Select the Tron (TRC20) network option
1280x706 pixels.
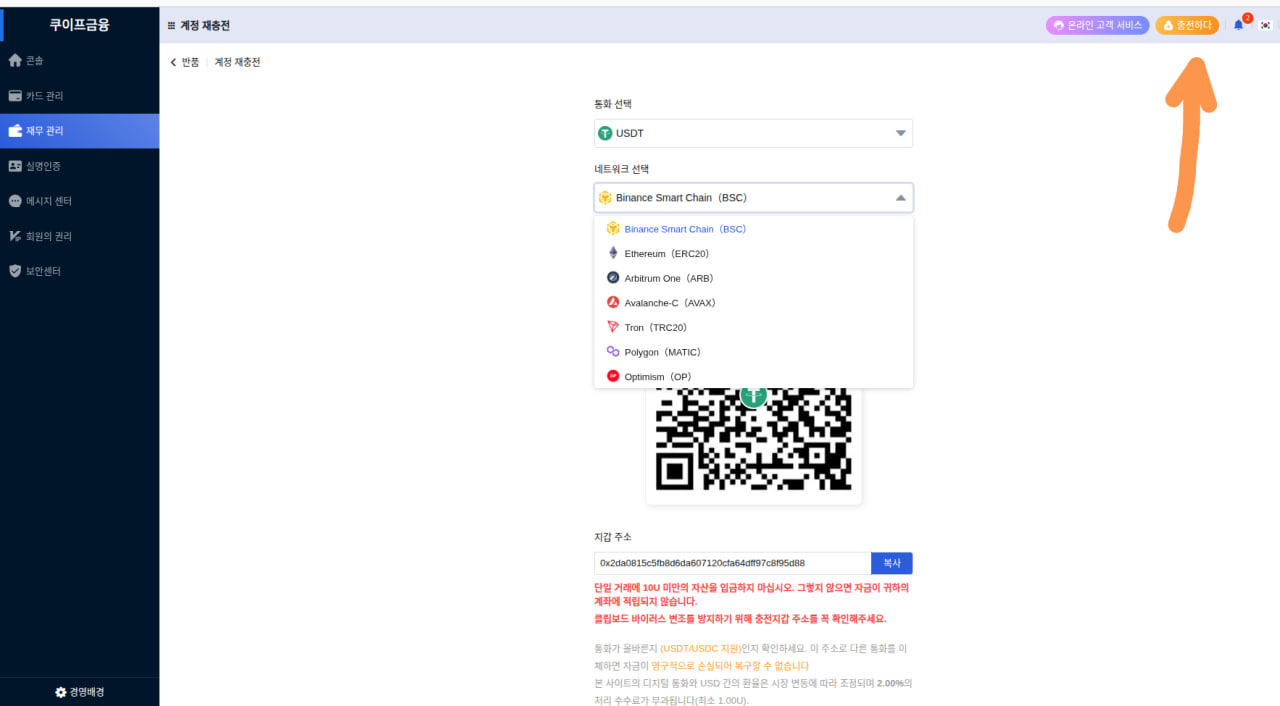coord(753,327)
